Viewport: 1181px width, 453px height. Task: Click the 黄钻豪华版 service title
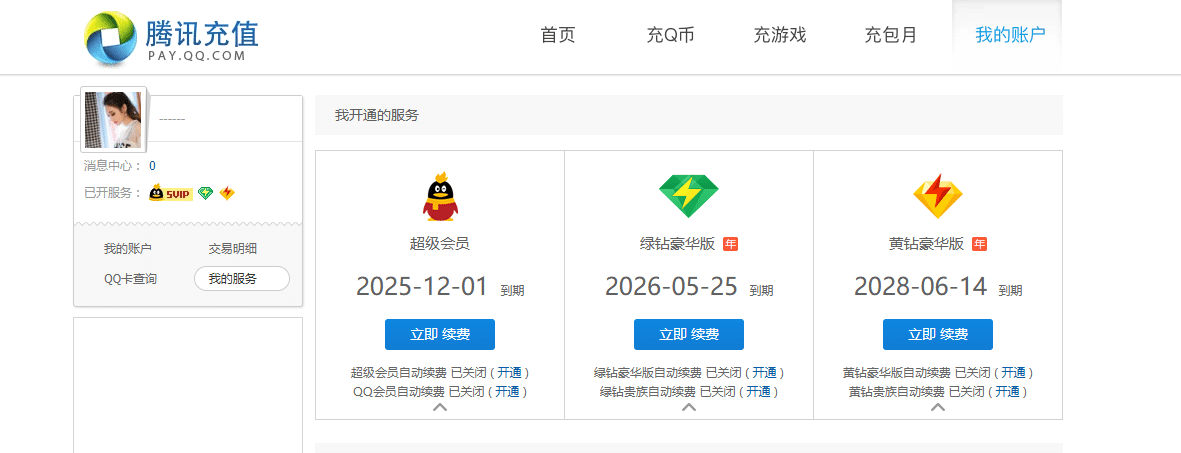[x=926, y=243]
